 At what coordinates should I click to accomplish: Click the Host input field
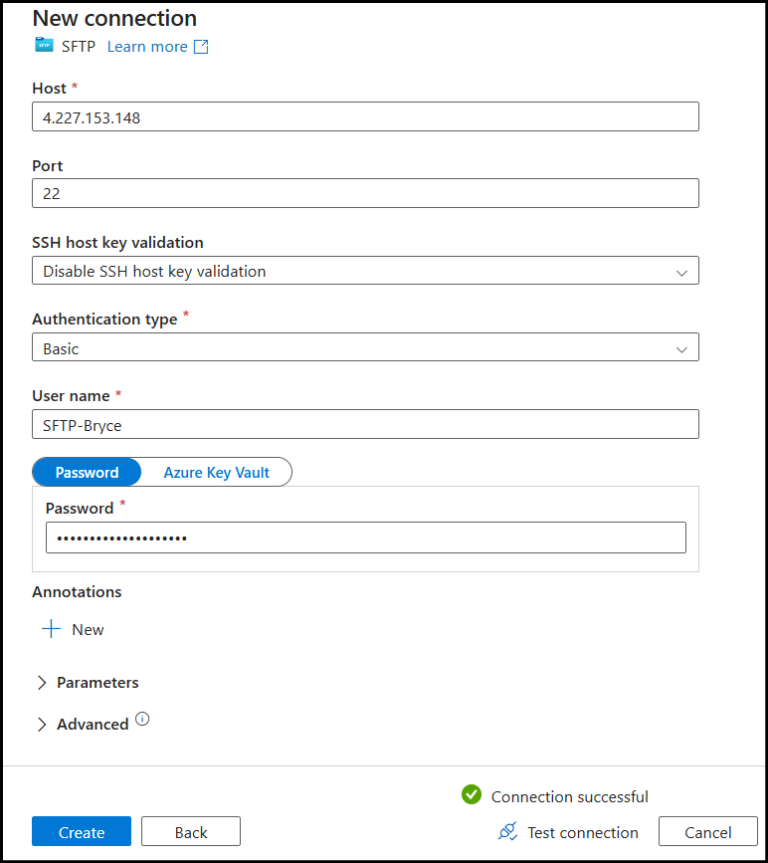(x=365, y=116)
